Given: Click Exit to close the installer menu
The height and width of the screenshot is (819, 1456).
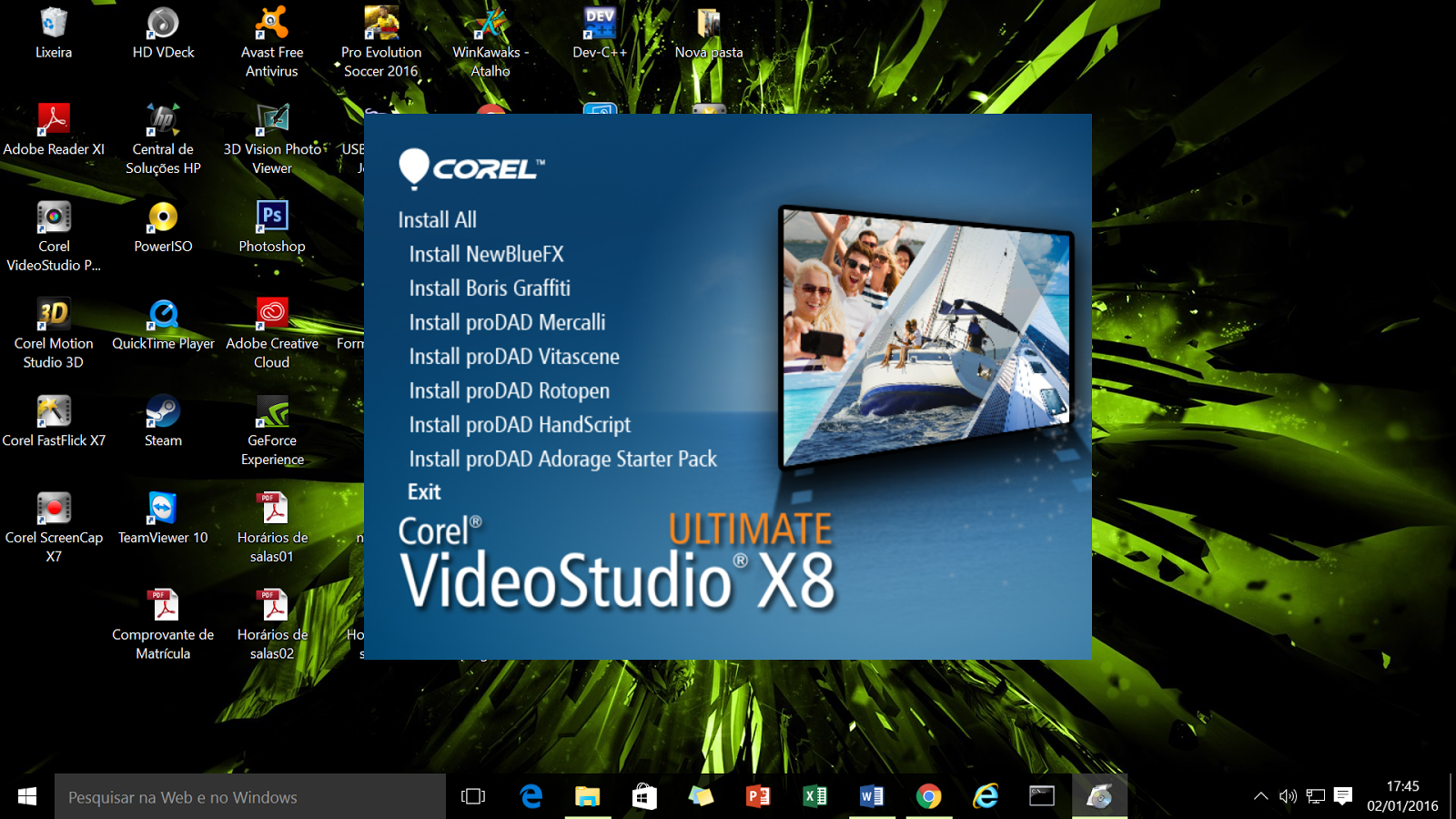Looking at the screenshot, I should click(x=424, y=491).
